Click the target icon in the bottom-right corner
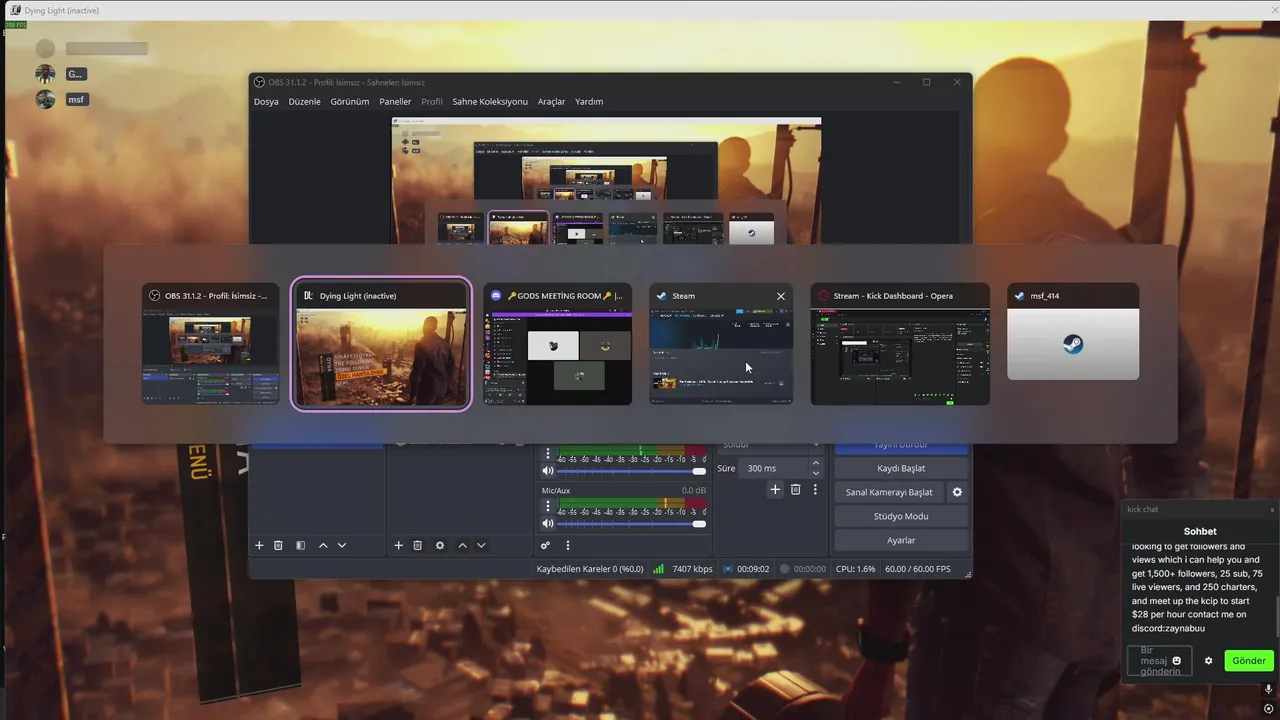This screenshot has height=720, width=1280. click(1268, 709)
